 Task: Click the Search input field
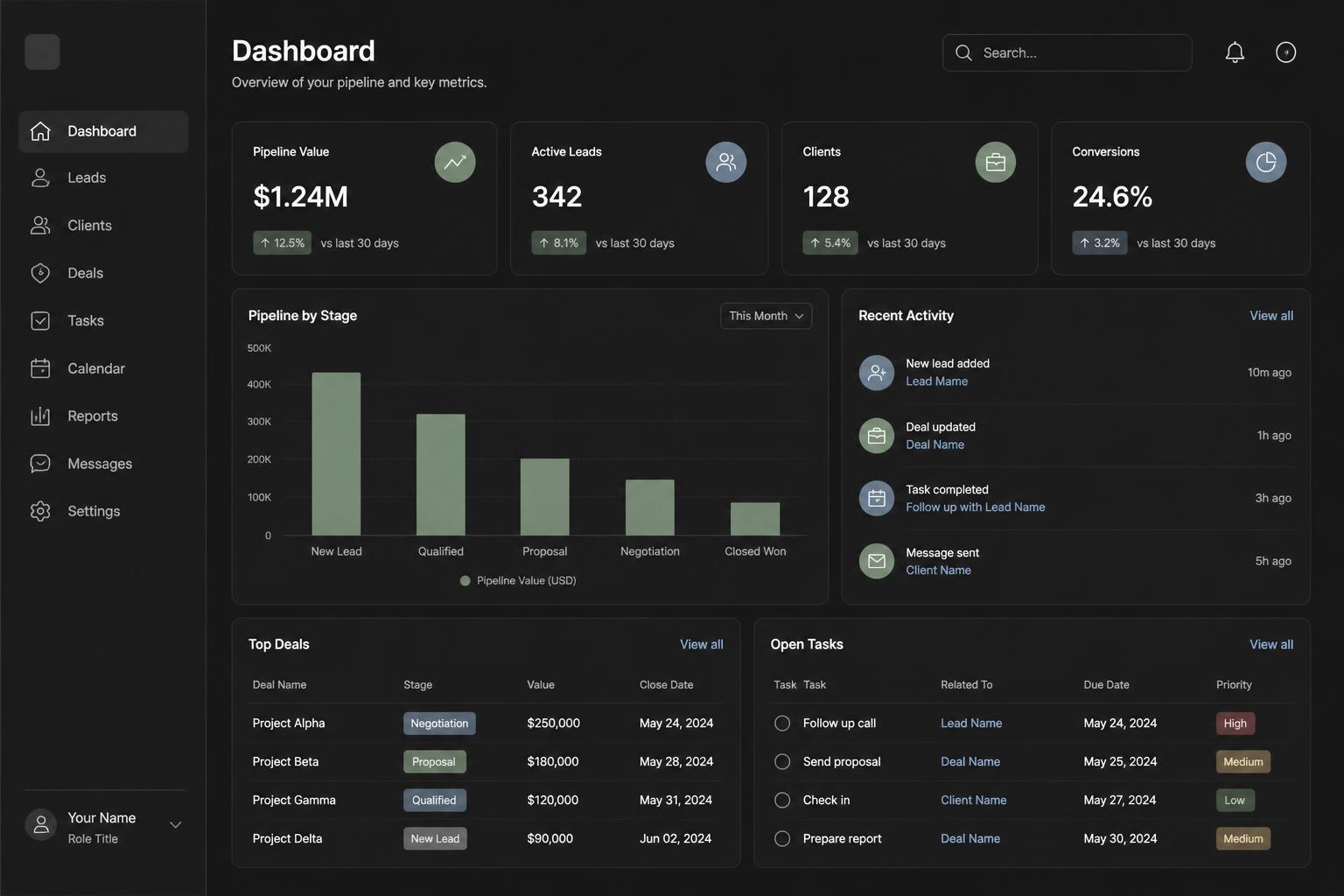[1067, 52]
